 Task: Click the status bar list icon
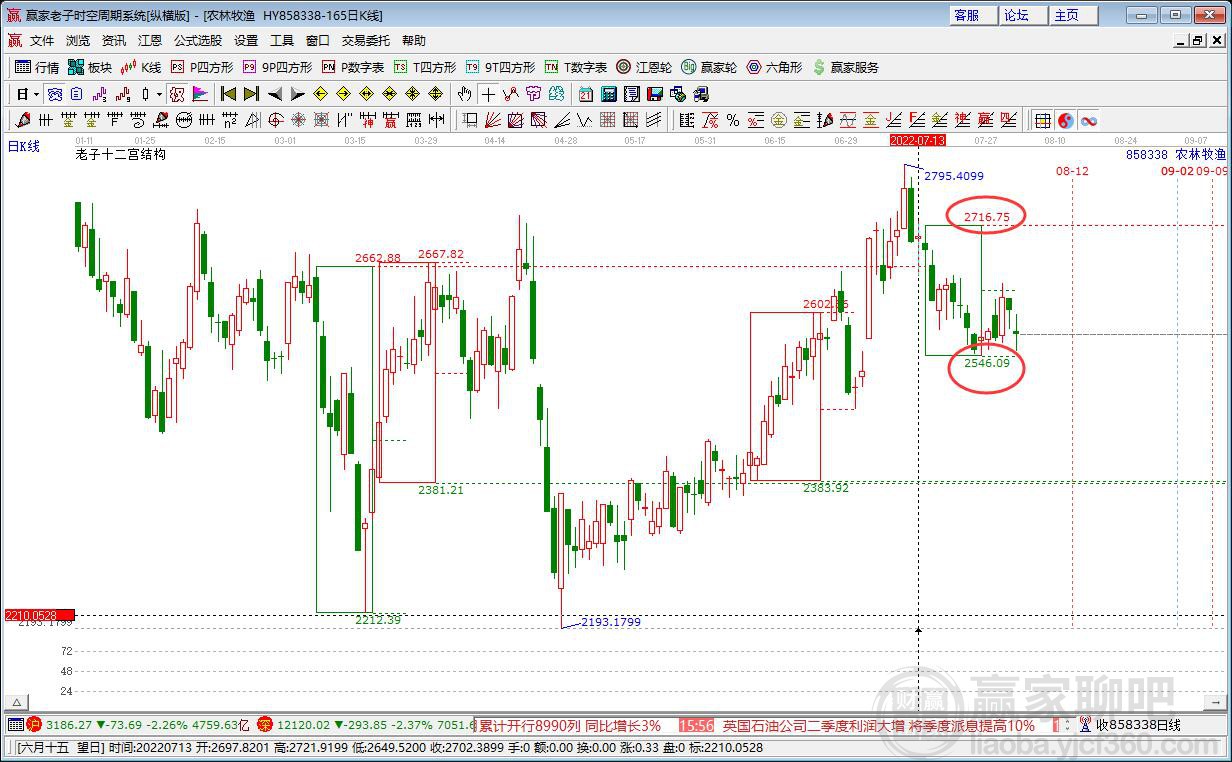point(14,725)
